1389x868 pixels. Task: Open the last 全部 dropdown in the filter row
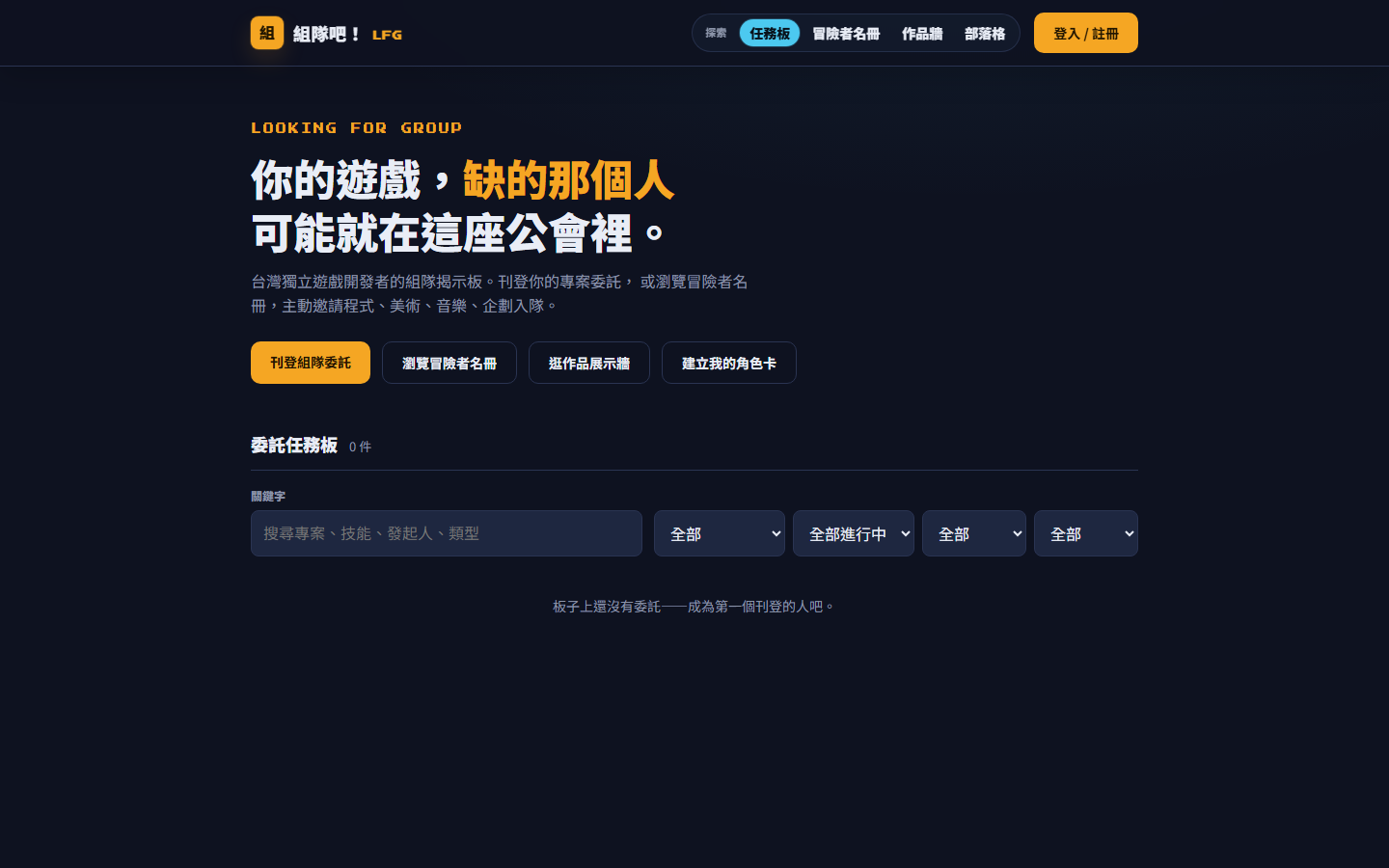click(1086, 533)
